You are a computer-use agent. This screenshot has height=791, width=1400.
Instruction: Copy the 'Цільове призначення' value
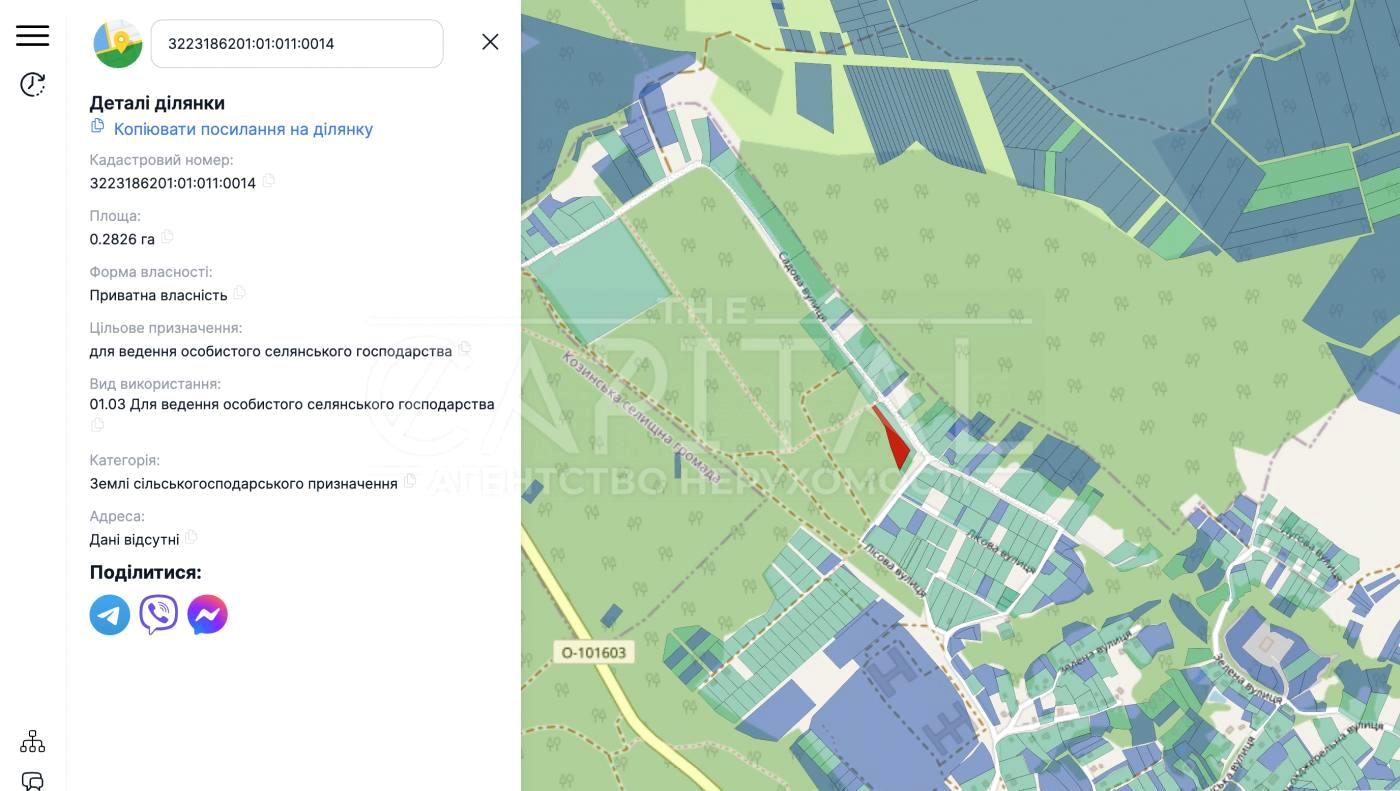pyautogui.click(x=465, y=350)
